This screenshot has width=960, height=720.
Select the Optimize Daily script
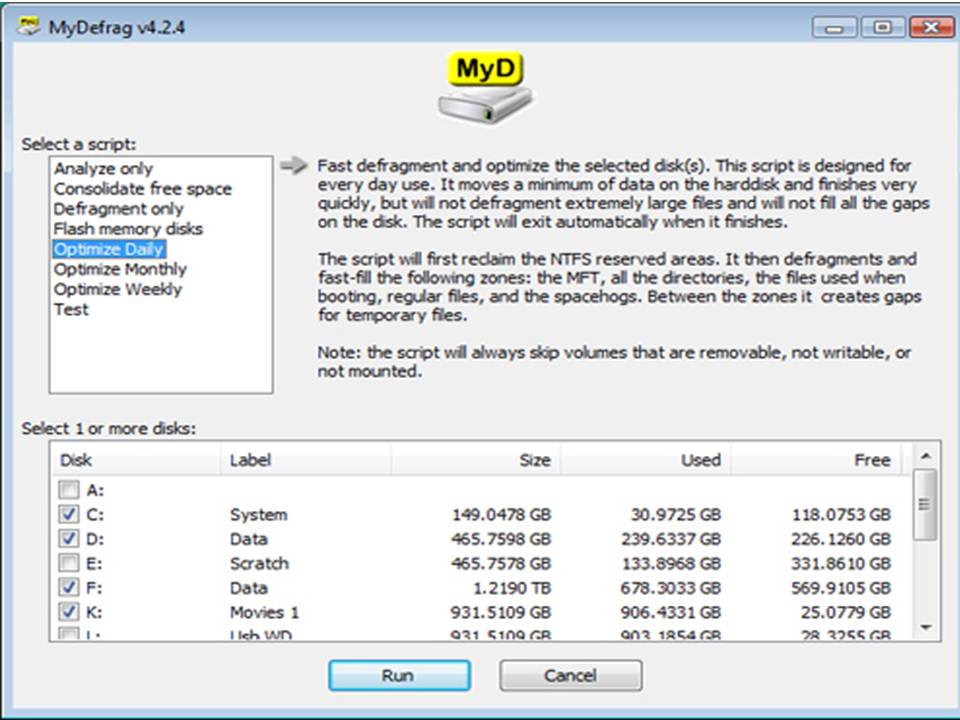pos(109,249)
